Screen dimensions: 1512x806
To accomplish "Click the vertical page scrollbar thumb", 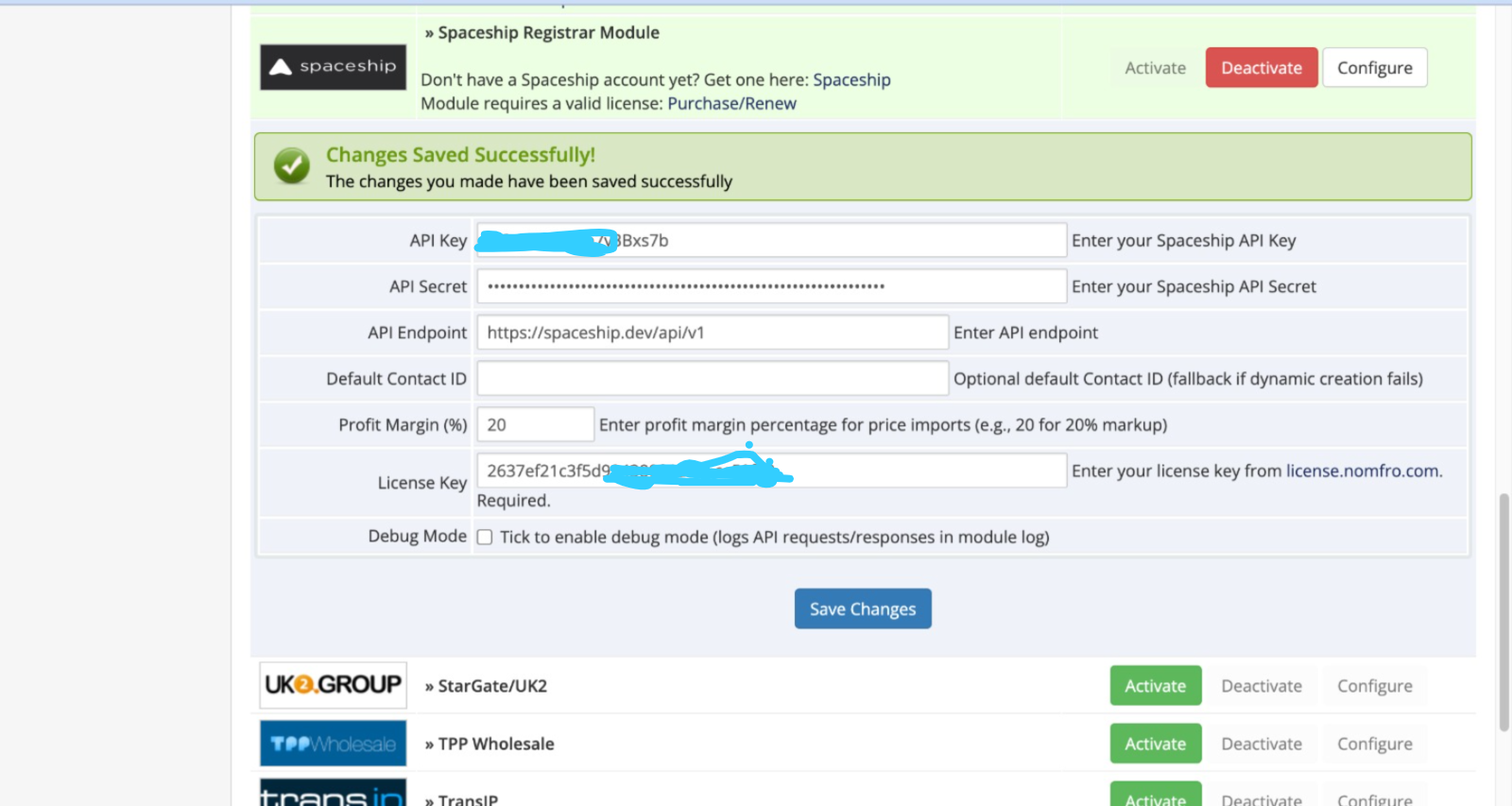I will click(1503, 611).
